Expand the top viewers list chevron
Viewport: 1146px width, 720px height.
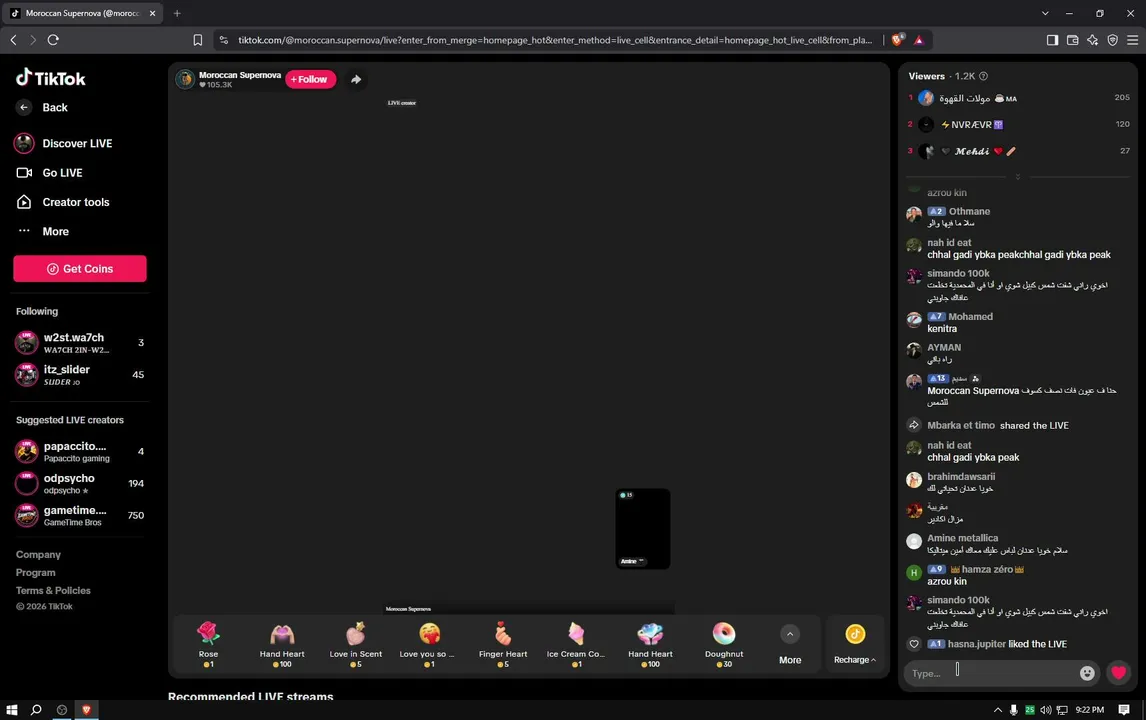coord(1017,176)
